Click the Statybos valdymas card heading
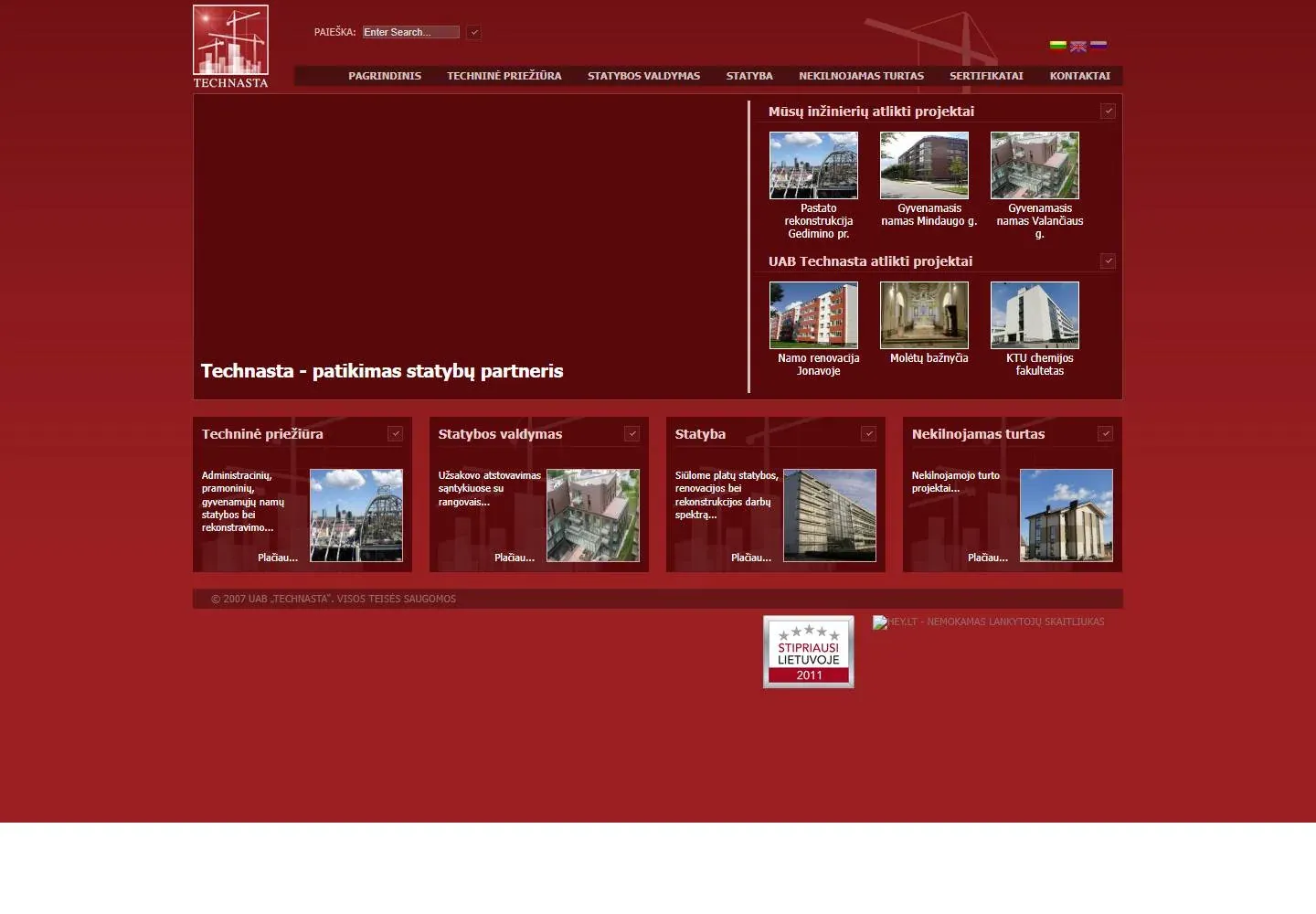 [x=500, y=434]
